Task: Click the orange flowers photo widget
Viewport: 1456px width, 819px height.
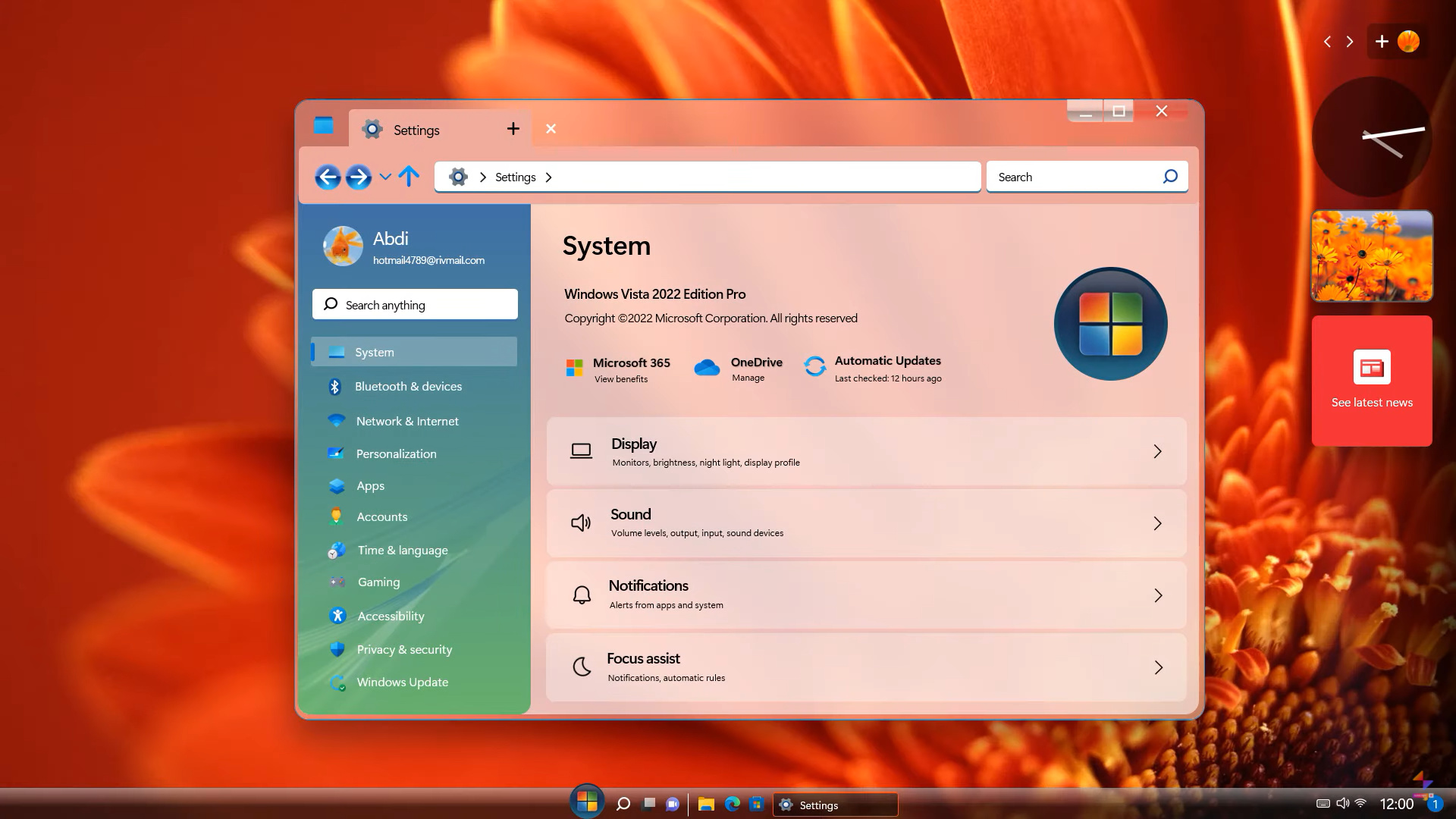Action: pyautogui.click(x=1372, y=256)
